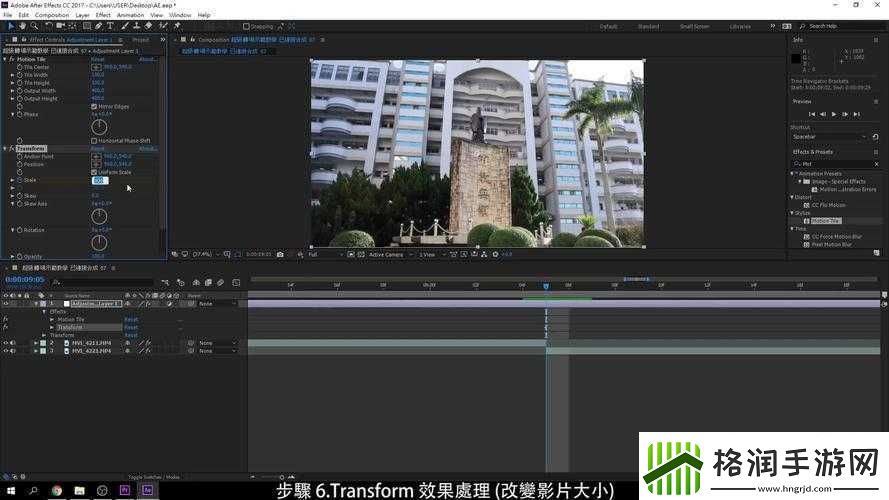Image resolution: width=889 pixels, height=500 pixels.
Task: Click Reset next to Motion Tile effect
Action: click(x=98, y=60)
